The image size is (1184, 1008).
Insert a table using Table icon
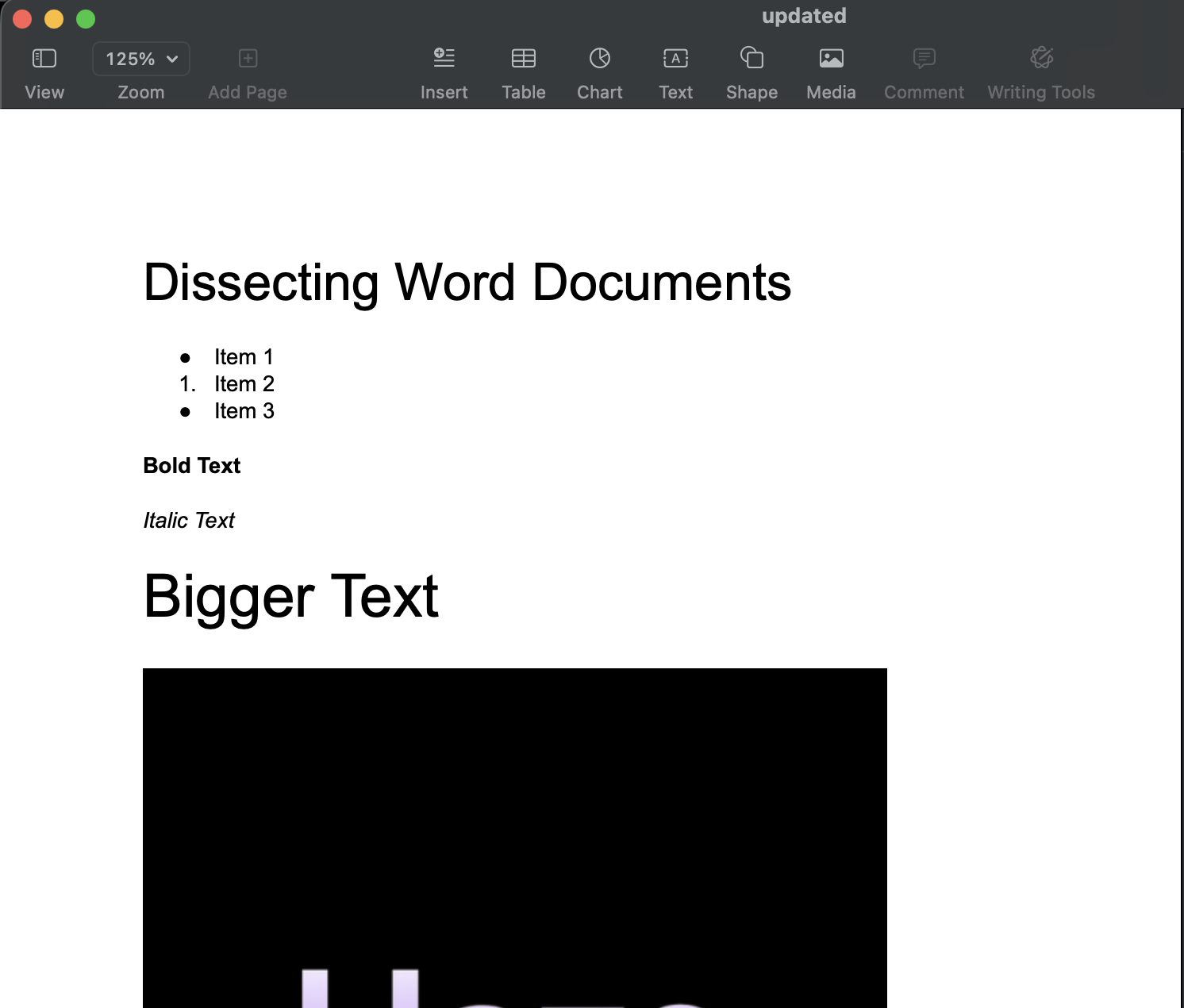pyautogui.click(x=523, y=59)
